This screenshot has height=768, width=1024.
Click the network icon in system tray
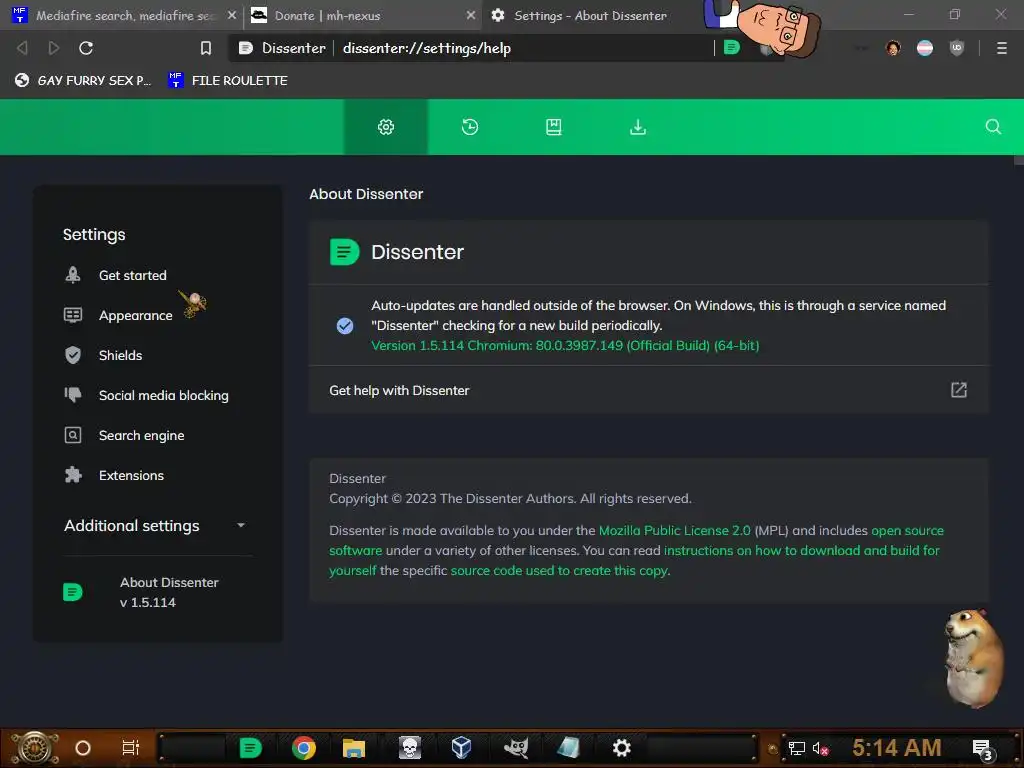click(x=796, y=748)
